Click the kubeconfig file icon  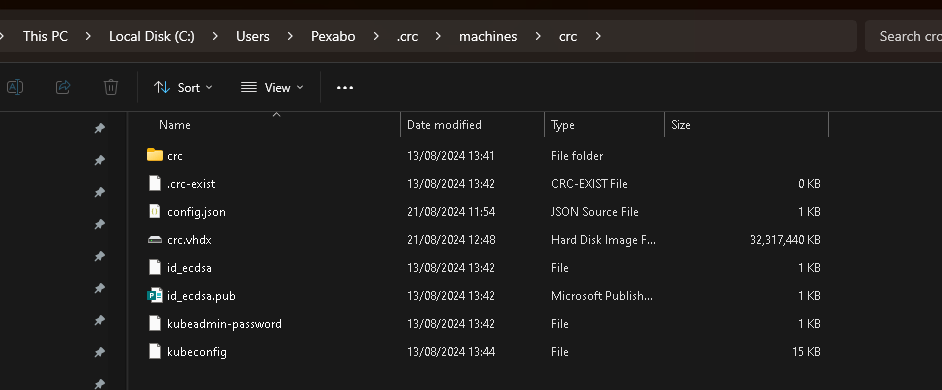click(x=155, y=352)
